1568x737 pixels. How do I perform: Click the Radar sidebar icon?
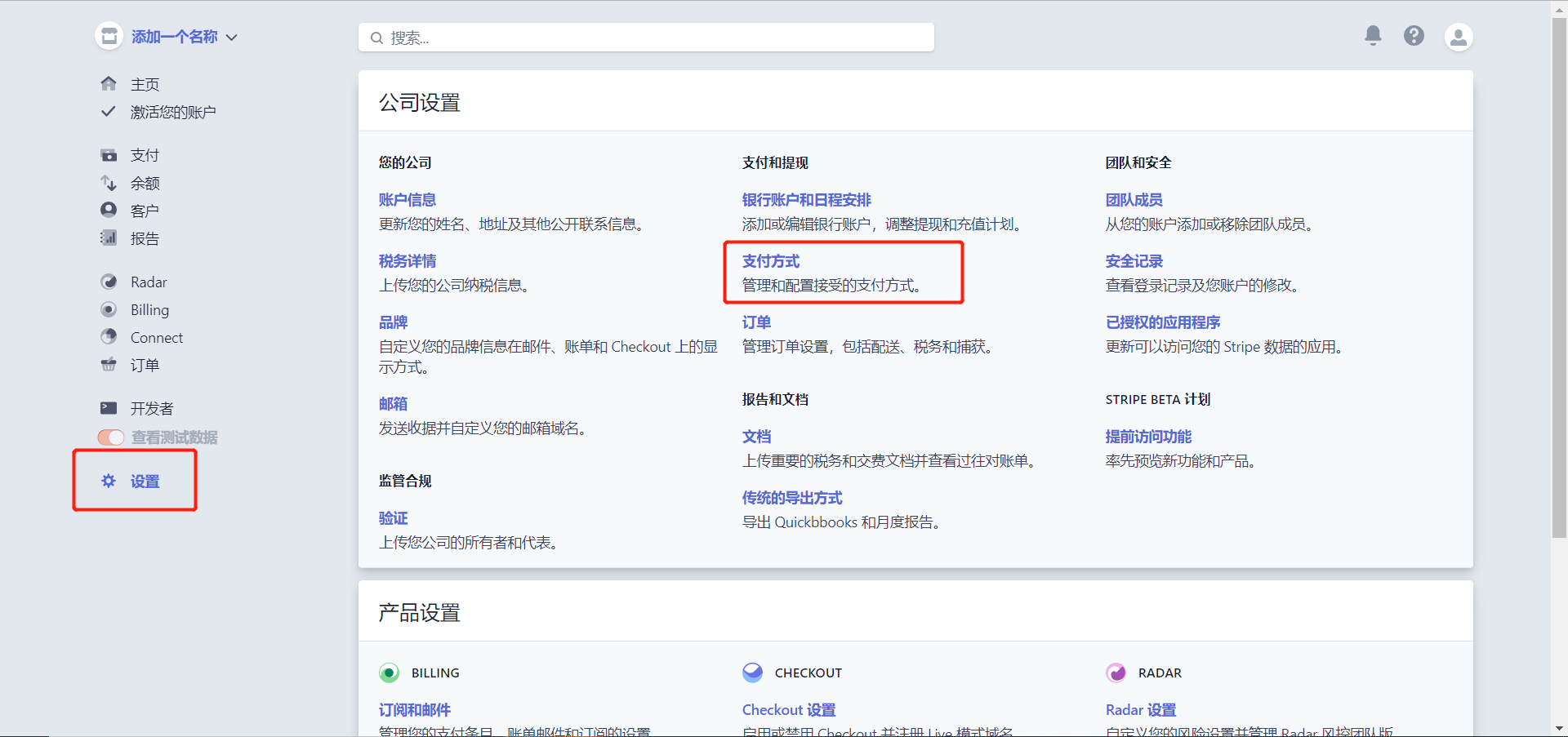tap(109, 282)
